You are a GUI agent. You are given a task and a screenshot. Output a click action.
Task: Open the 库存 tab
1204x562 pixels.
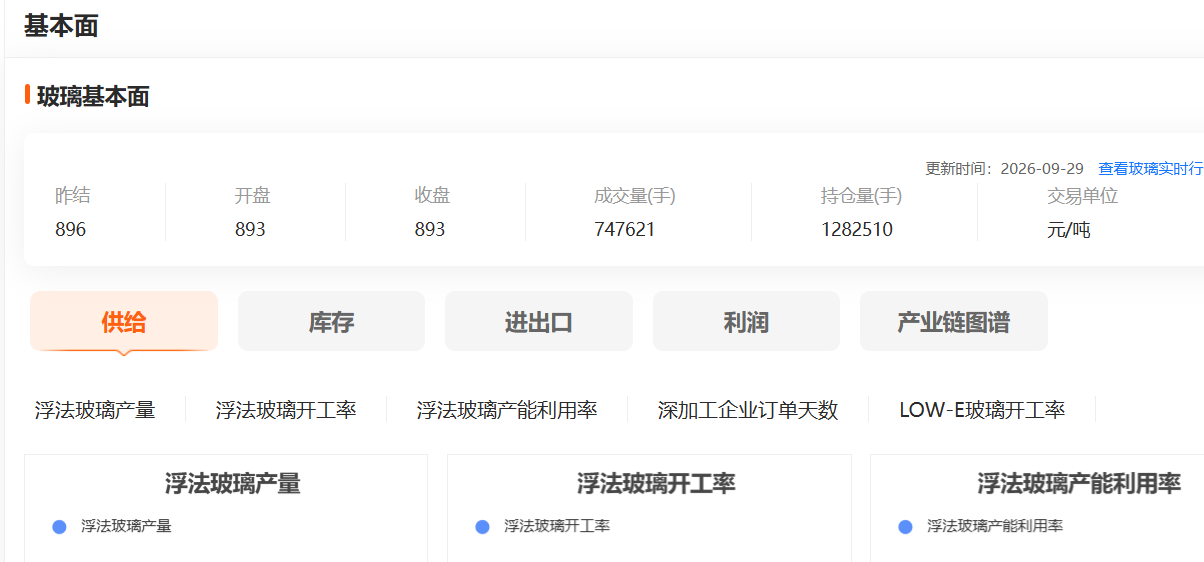331,321
